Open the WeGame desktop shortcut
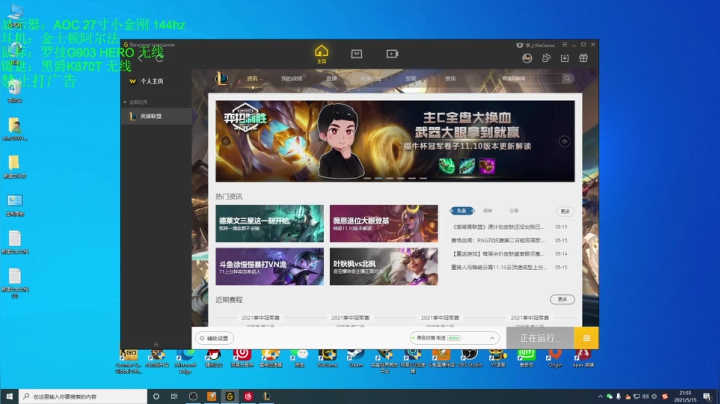720x404 pixels. tap(327, 359)
